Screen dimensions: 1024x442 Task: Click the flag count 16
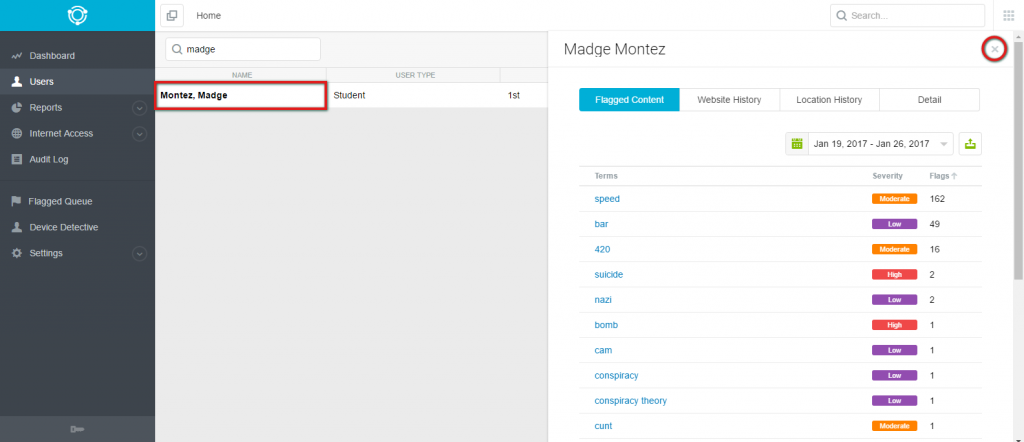pyautogui.click(x=935, y=249)
